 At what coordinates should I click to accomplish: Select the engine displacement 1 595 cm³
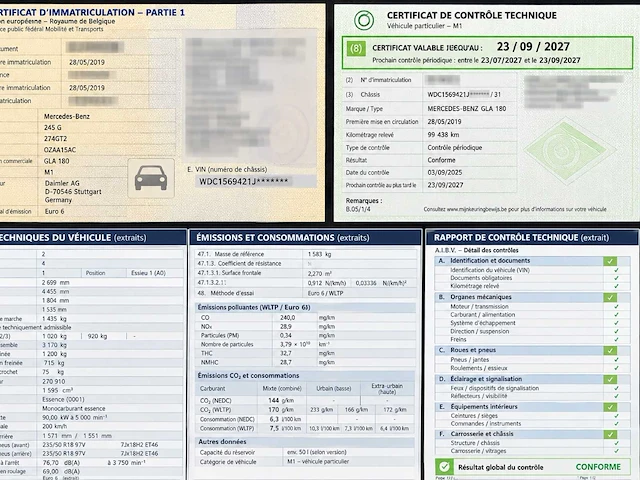click(x=57, y=390)
